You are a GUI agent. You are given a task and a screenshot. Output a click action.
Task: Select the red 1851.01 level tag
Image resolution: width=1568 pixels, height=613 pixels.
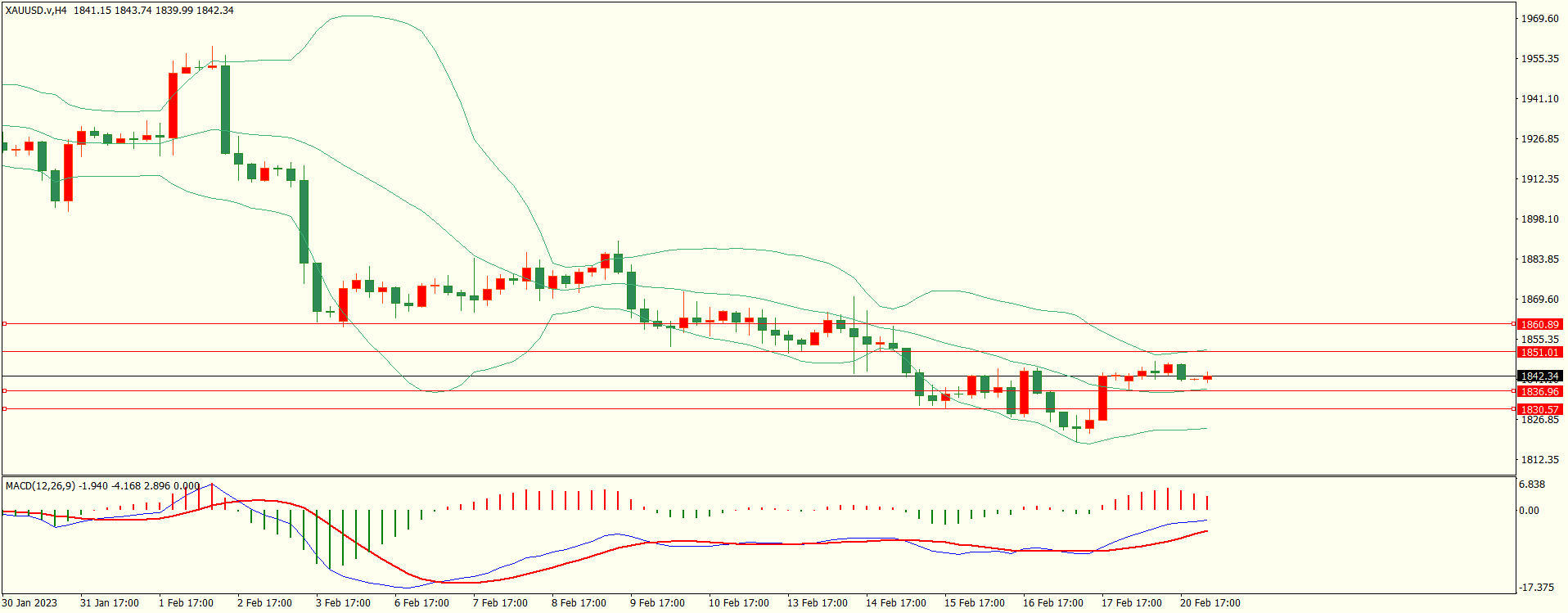click(1539, 353)
